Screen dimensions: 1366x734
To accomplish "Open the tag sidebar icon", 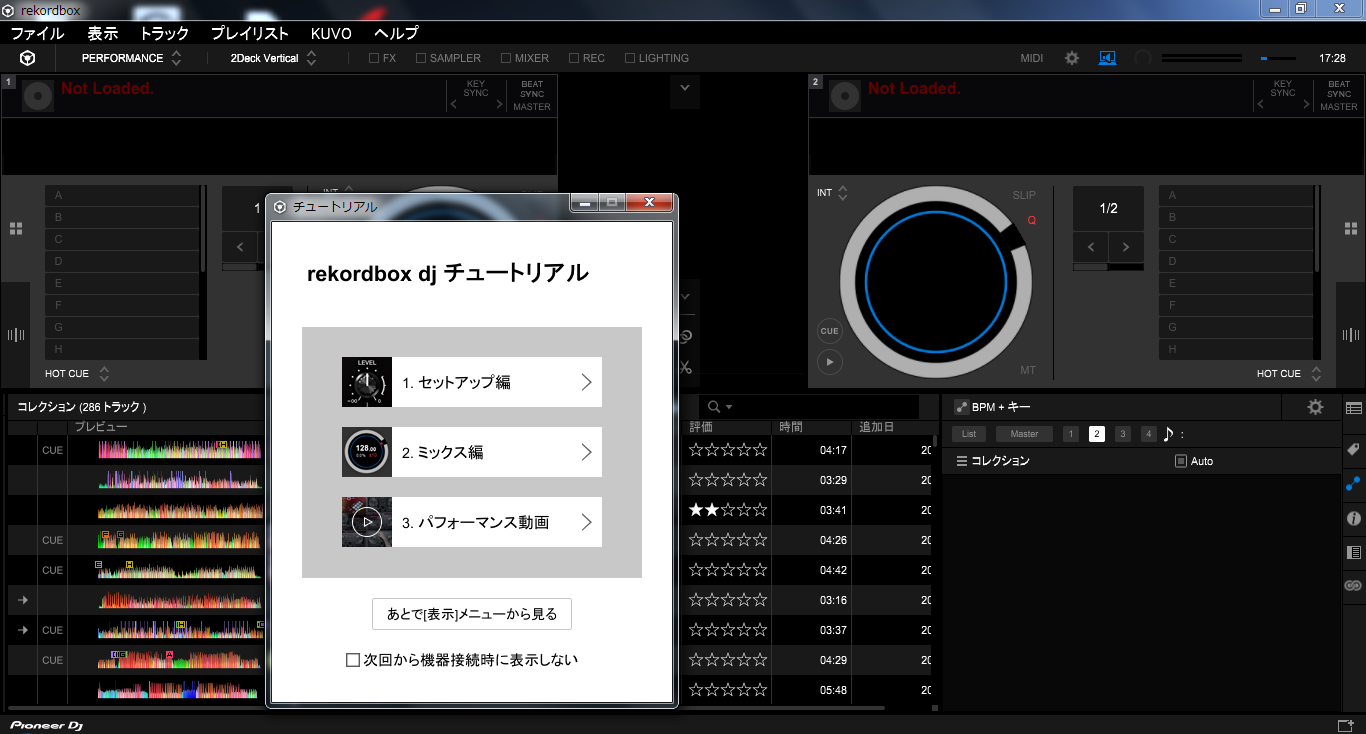I will click(x=1354, y=449).
